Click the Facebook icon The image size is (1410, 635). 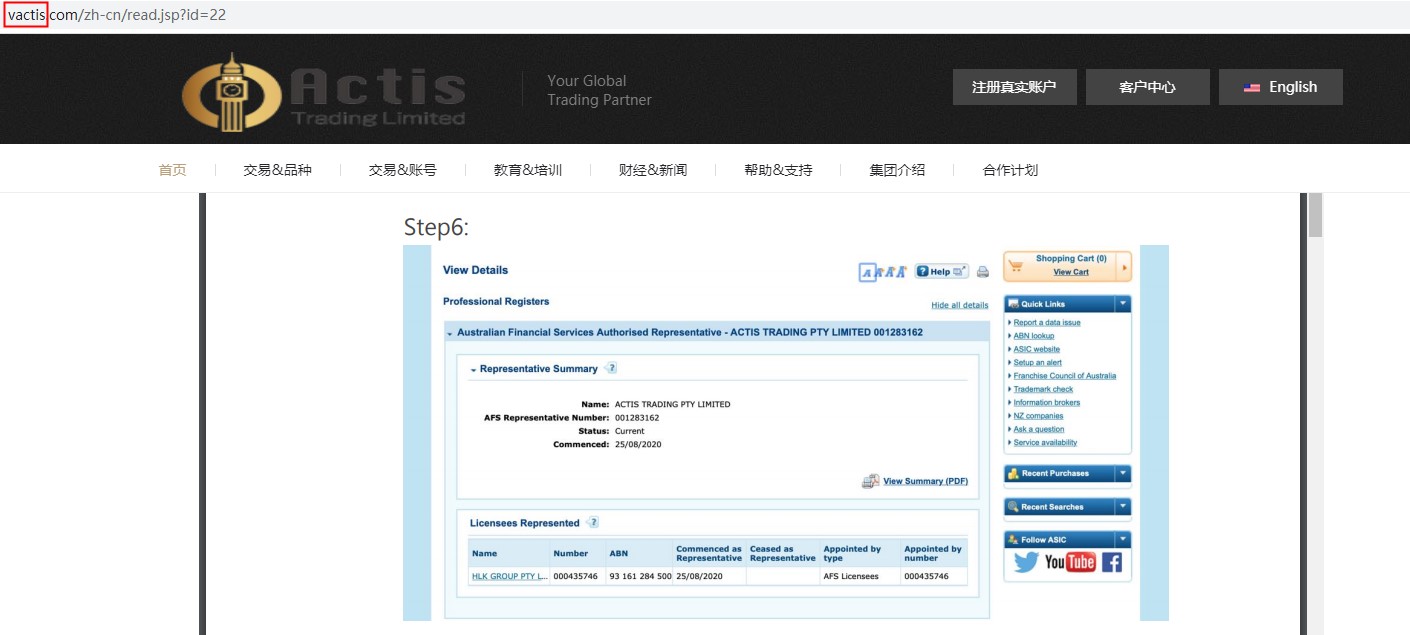tap(1112, 562)
